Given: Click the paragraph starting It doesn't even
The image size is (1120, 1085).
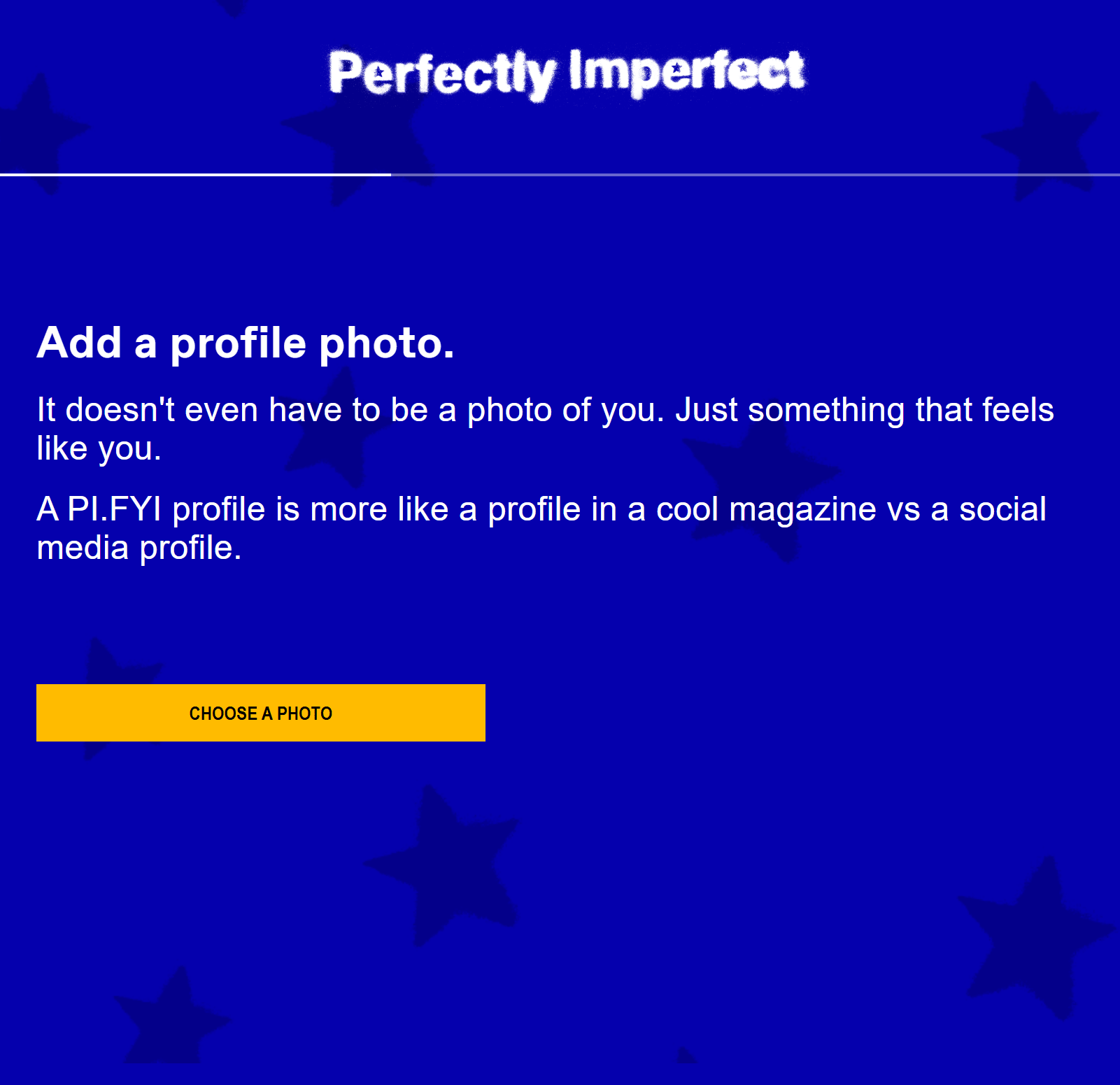Looking at the screenshot, I should pyautogui.click(x=545, y=429).
